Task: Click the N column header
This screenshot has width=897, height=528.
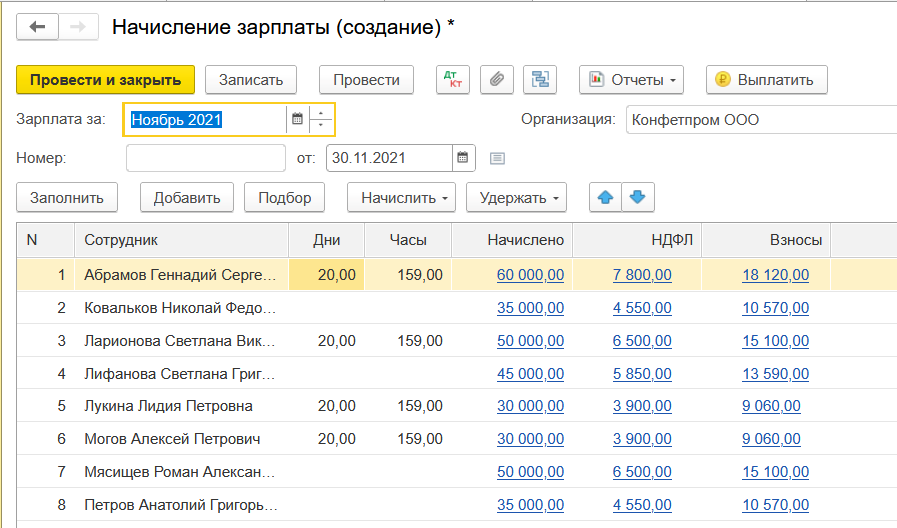Action: point(45,240)
